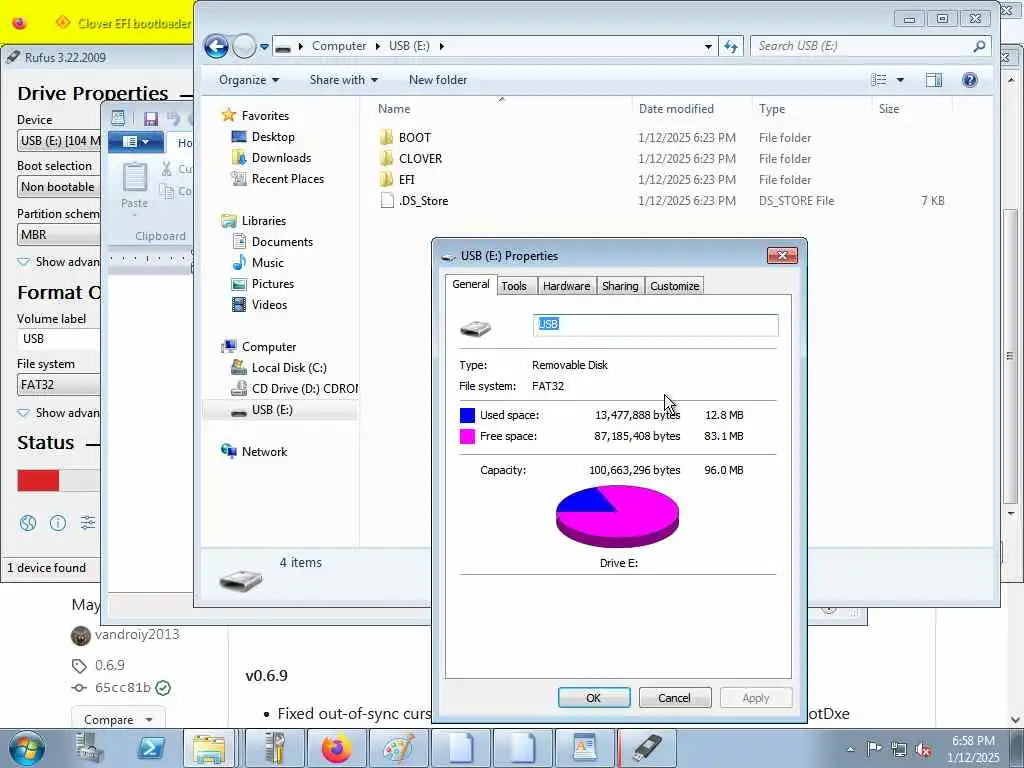Open recent locations dropdown beside navigation arrows
1024x768 pixels.
pos(264,46)
